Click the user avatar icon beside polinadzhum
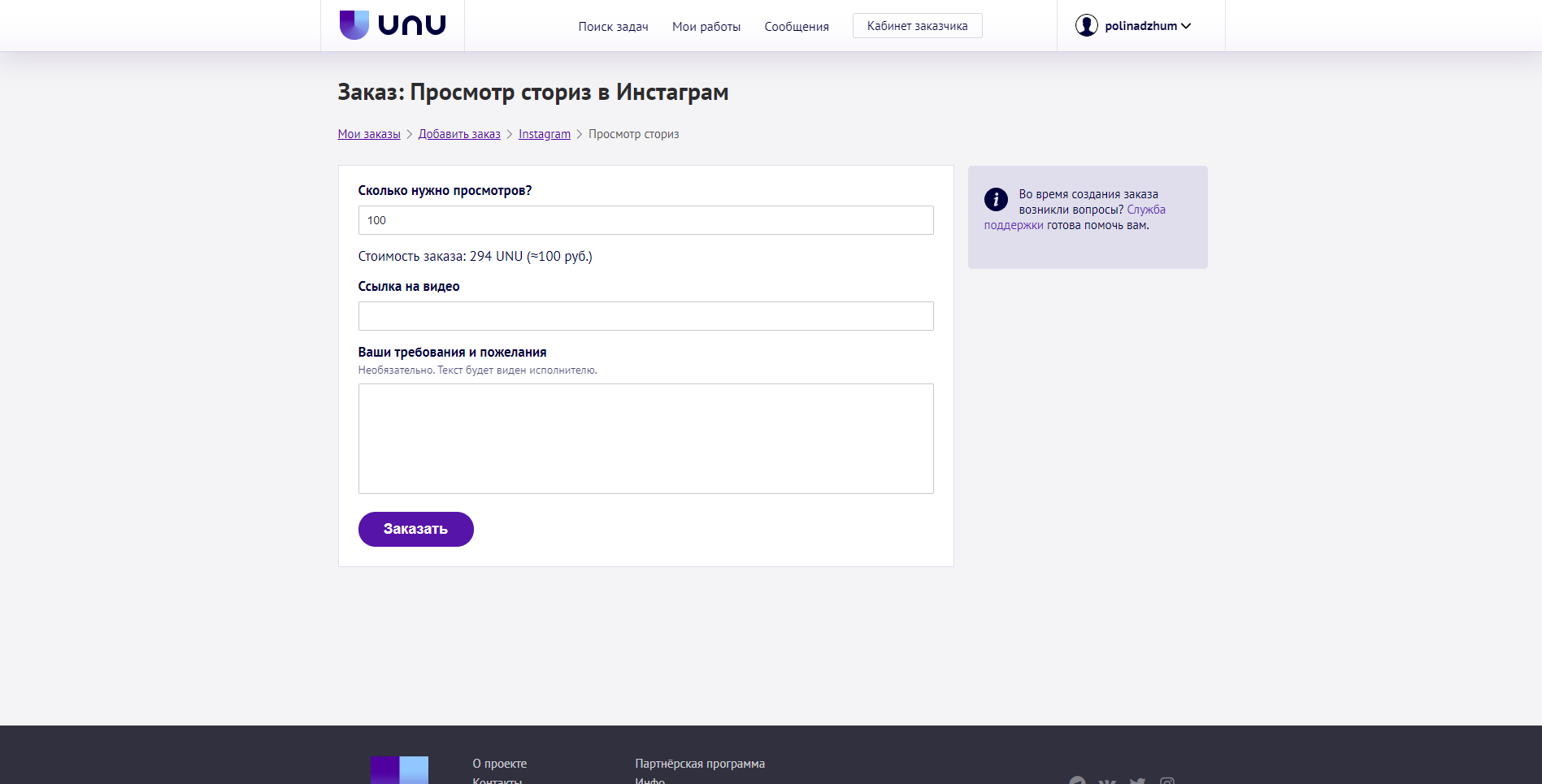This screenshot has height=784, width=1542. (x=1086, y=26)
